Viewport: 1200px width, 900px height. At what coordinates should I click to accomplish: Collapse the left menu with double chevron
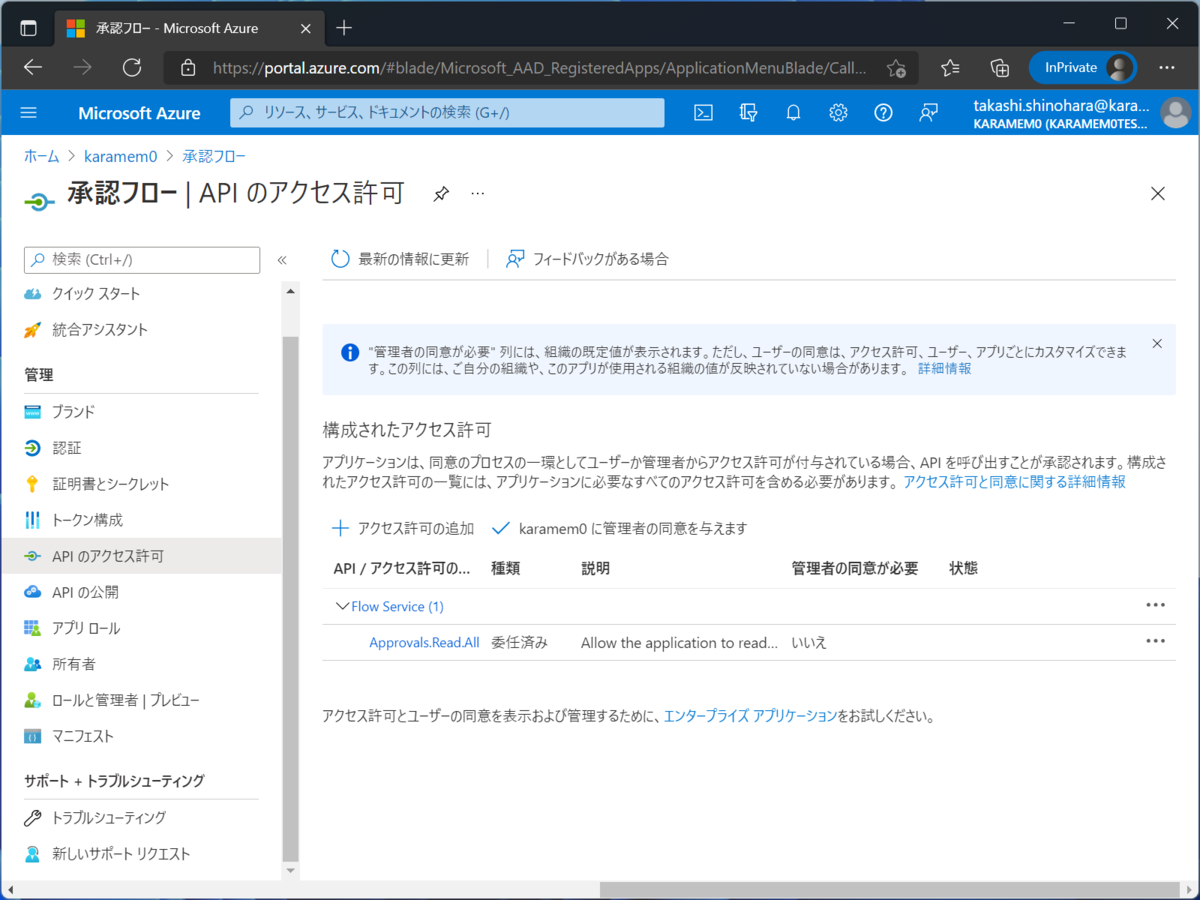pyautogui.click(x=282, y=260)
